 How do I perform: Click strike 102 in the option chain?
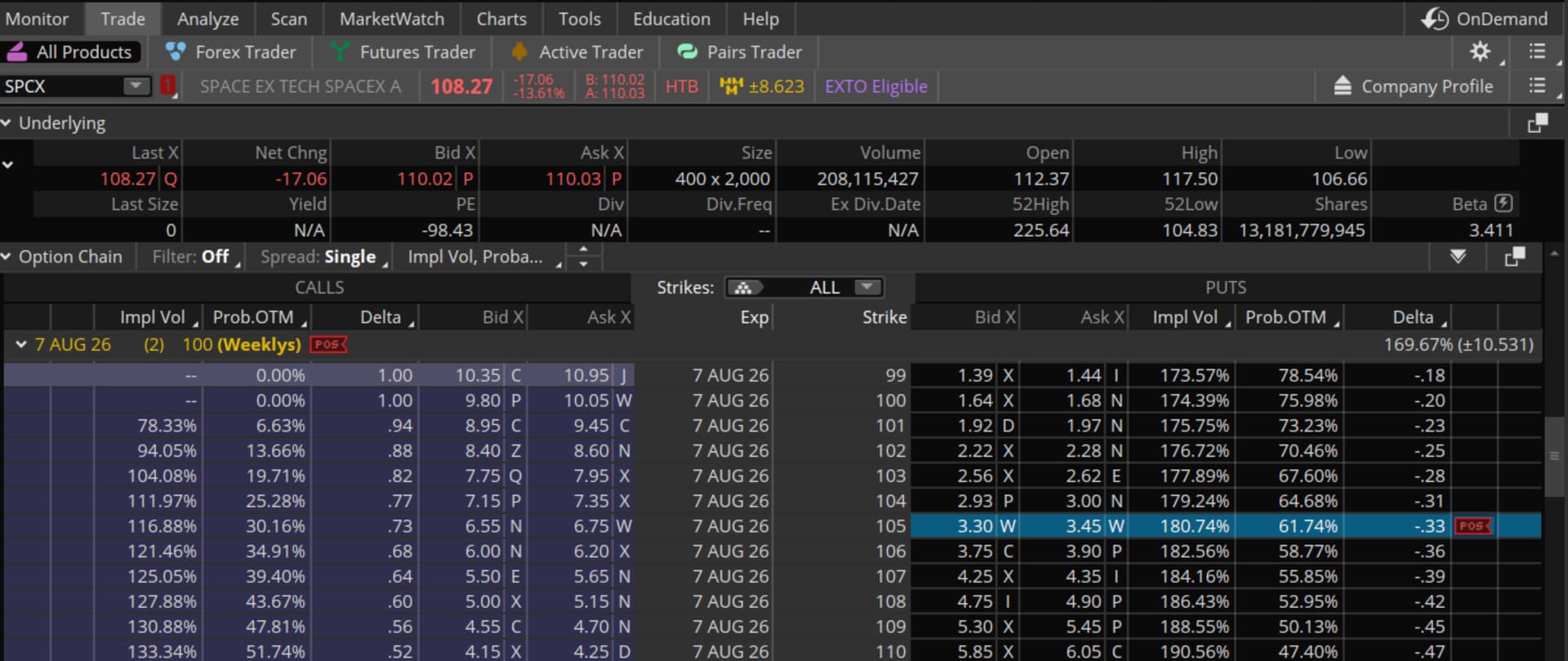(x=891, y=450)
